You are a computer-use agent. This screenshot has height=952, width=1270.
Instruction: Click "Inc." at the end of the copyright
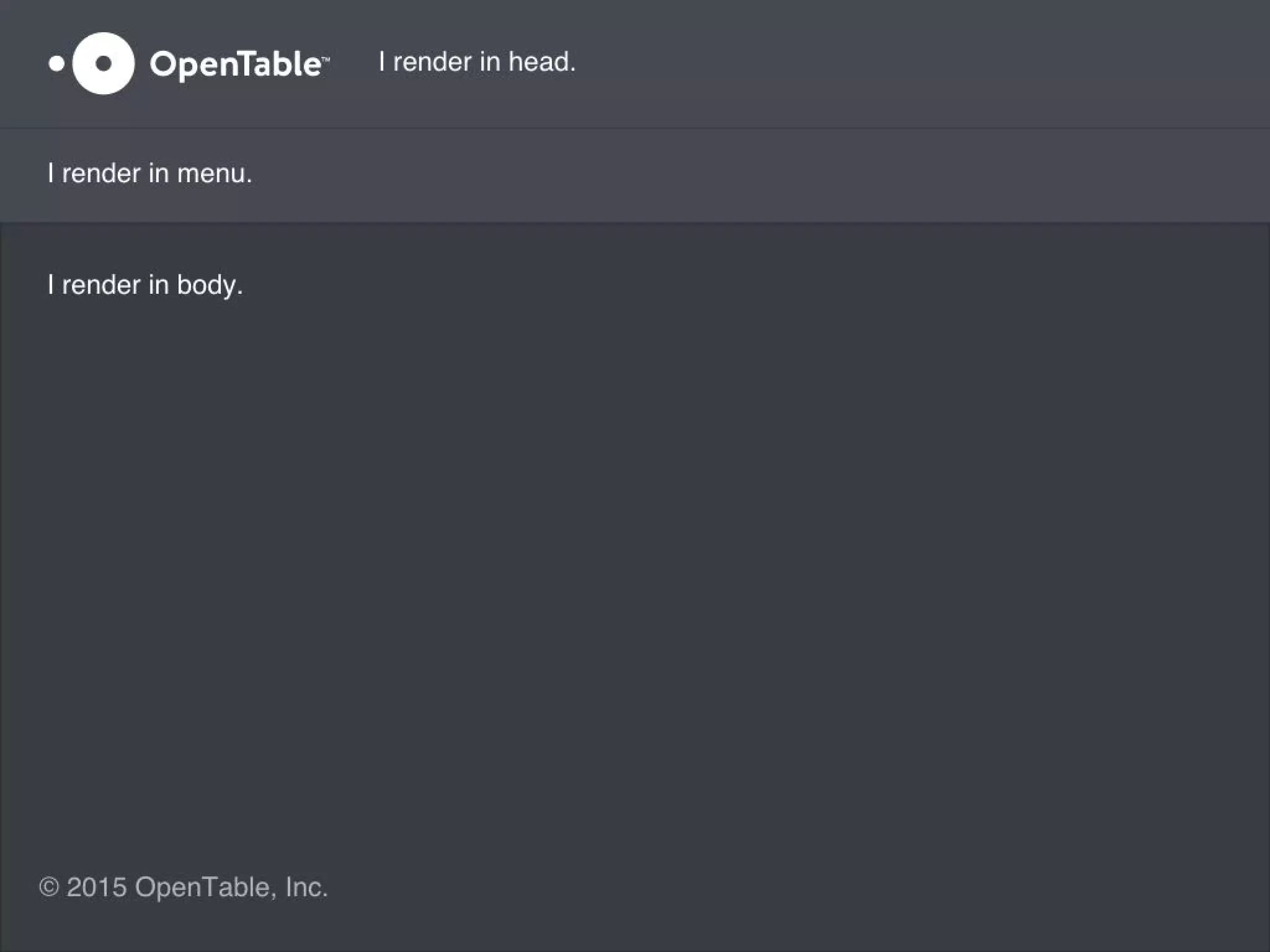[x=306, y=887]
